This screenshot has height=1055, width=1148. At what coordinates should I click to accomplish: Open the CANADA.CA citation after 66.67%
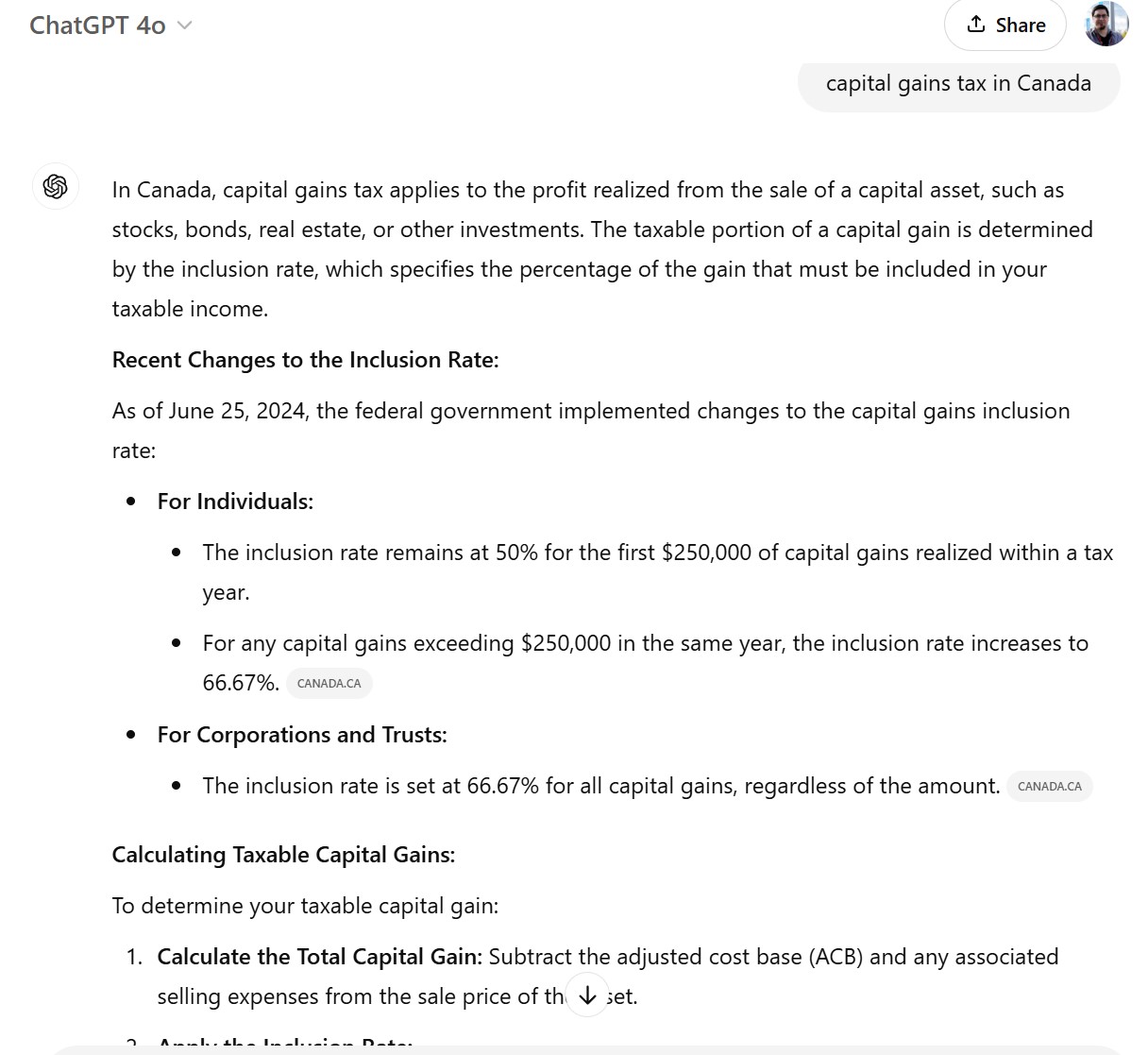click(x=329, y=684)
